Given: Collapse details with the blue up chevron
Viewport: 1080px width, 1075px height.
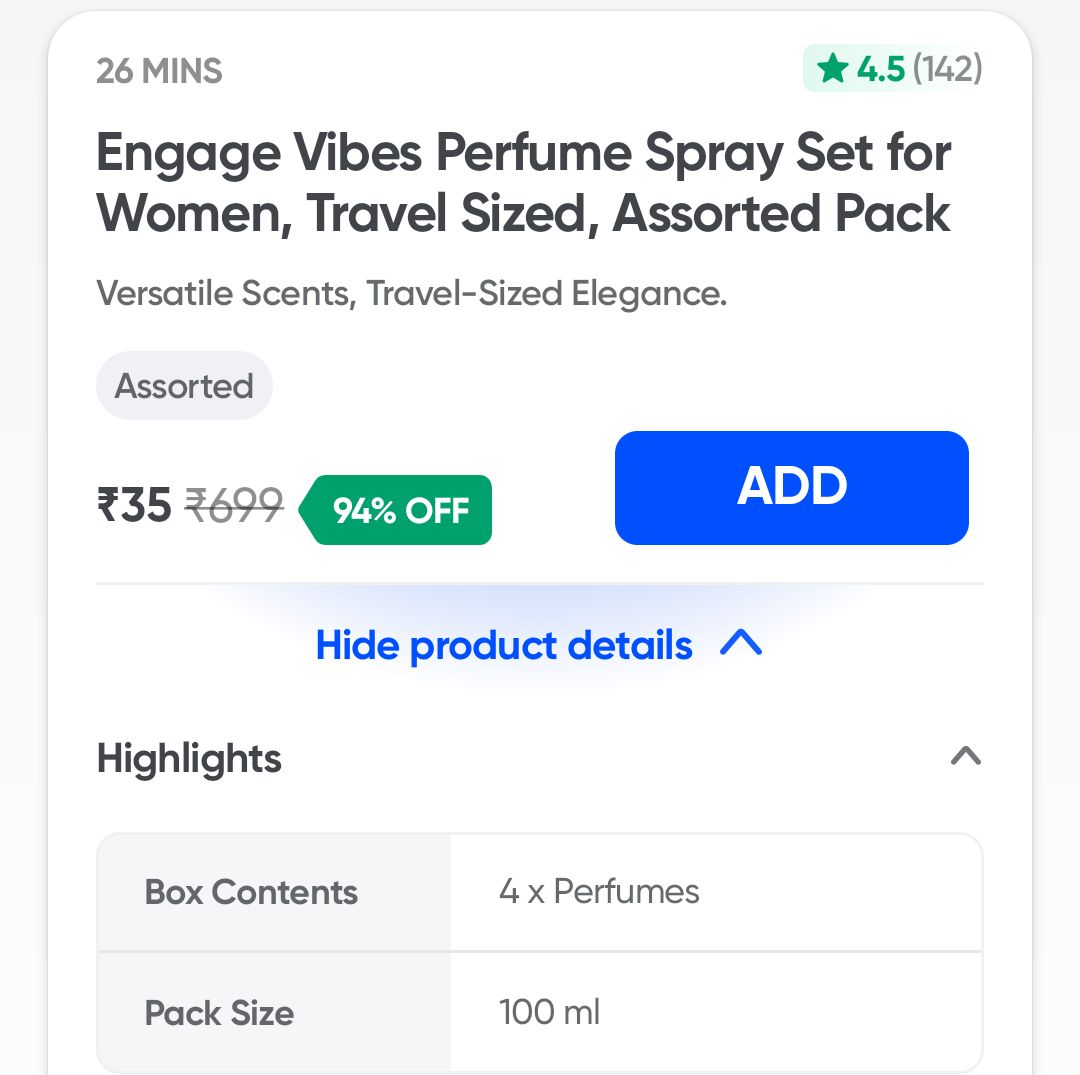Looking at the screenshot, I should point(741,645).
